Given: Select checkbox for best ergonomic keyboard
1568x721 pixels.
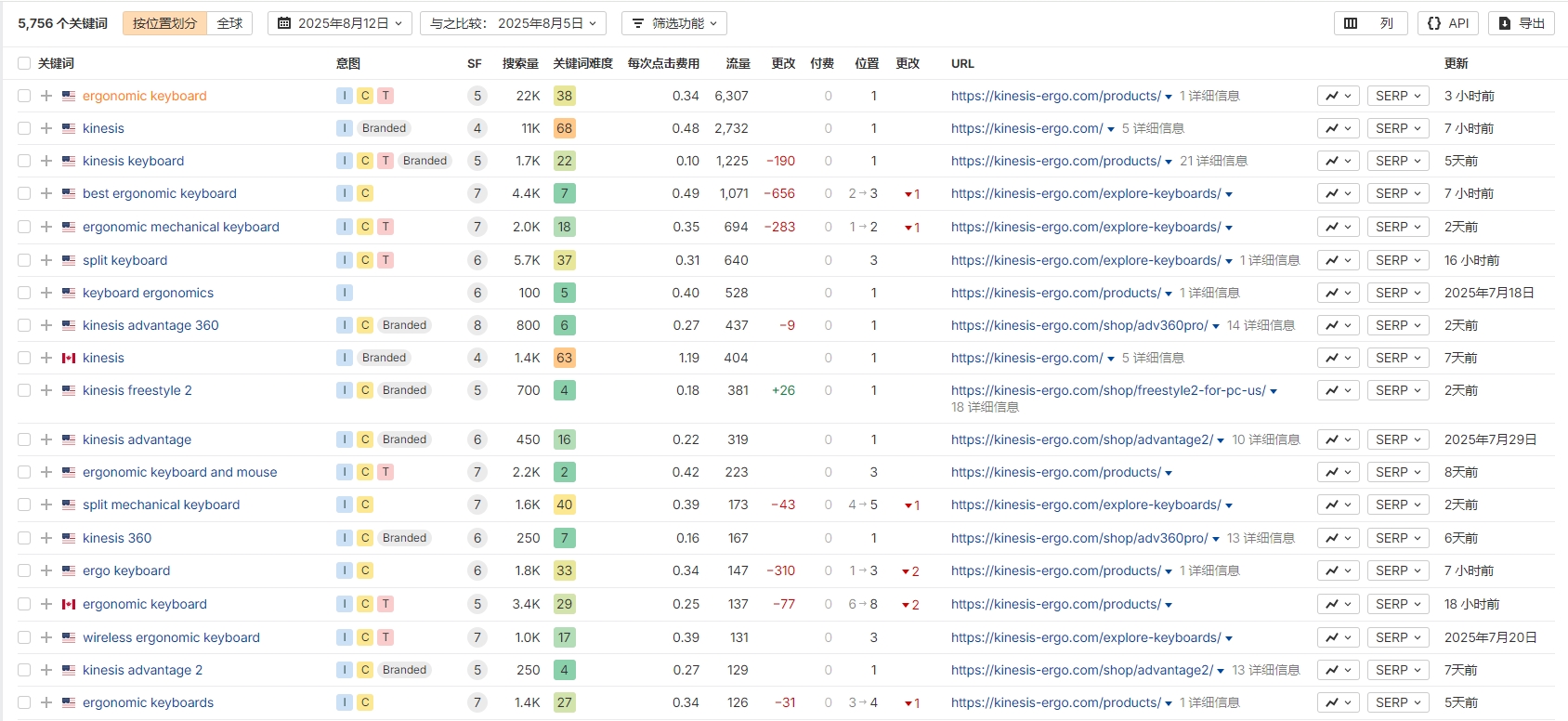Looking at the screenshot, I should click(x=24, y=193).
